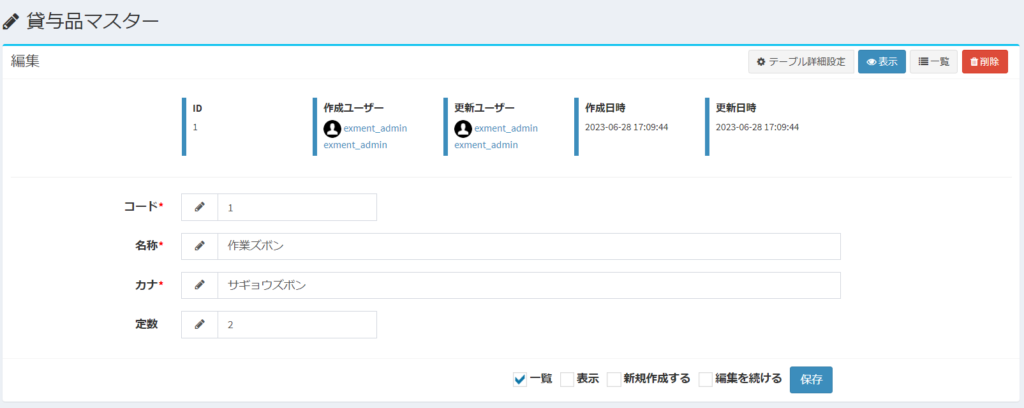Image resolution: width=1024 pixels, height=408 pixels.
Task: Click lower exment_admin link under 作成ユーザー
Action: pos(355,145)
